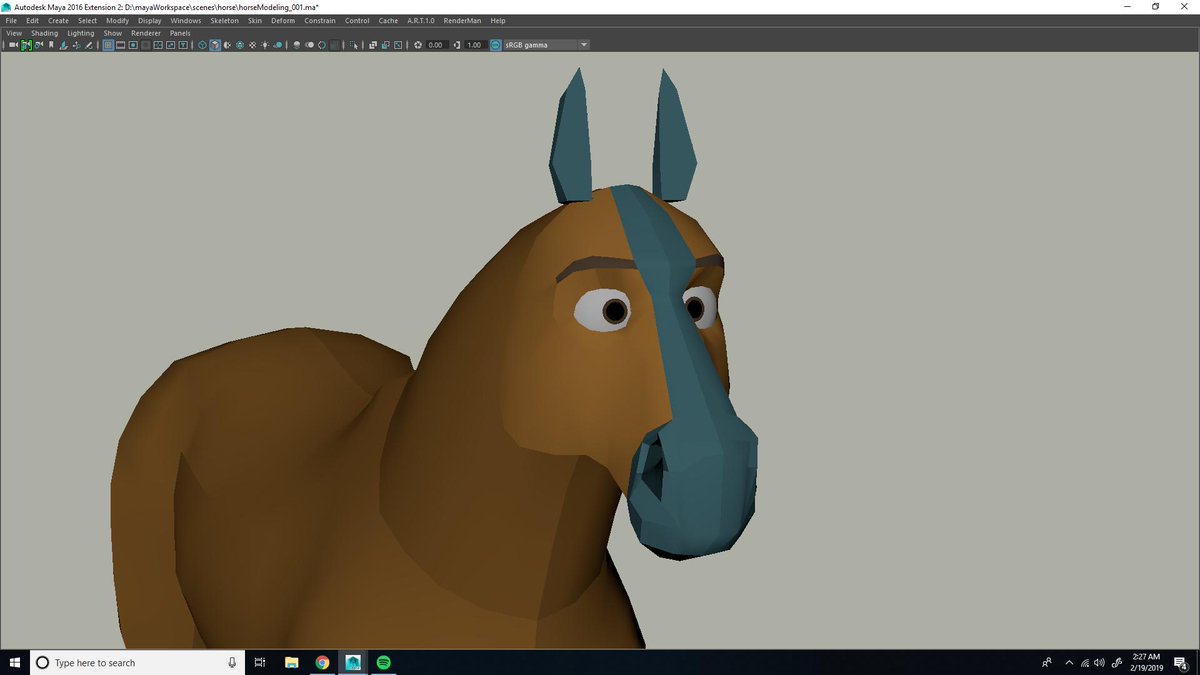The image size is (1200, 675).
Task: Toggle the X-Ray Joints icon
Action: tap(398, 45)
